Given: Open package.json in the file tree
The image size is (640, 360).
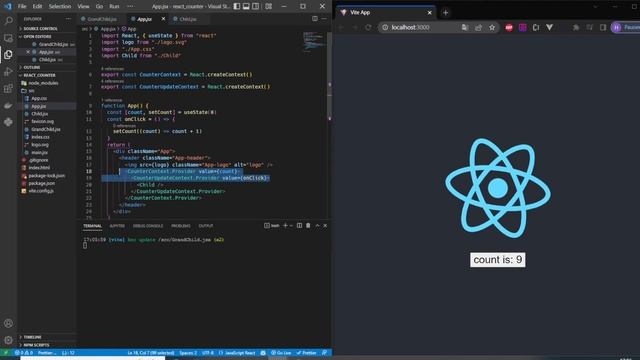Looking at the screenshot, I should (x=42, y=183).
